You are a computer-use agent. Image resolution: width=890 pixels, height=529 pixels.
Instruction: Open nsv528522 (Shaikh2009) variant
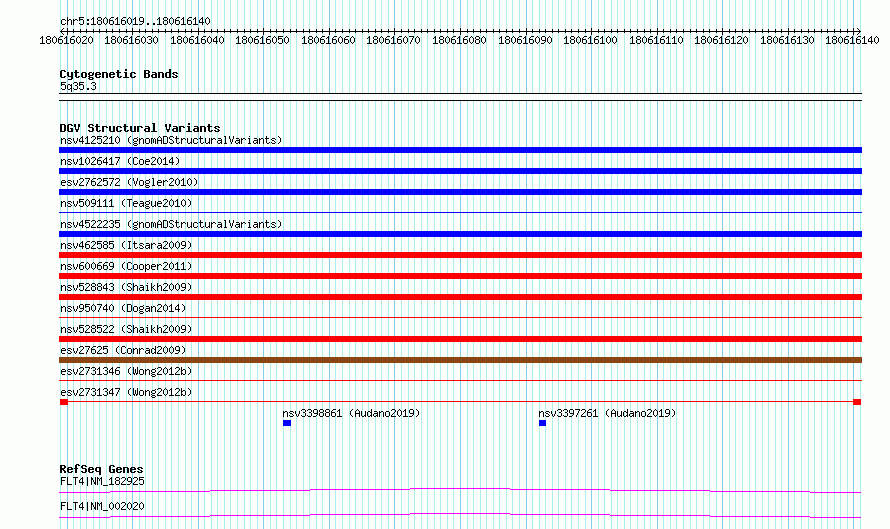(x=126, y=329)
